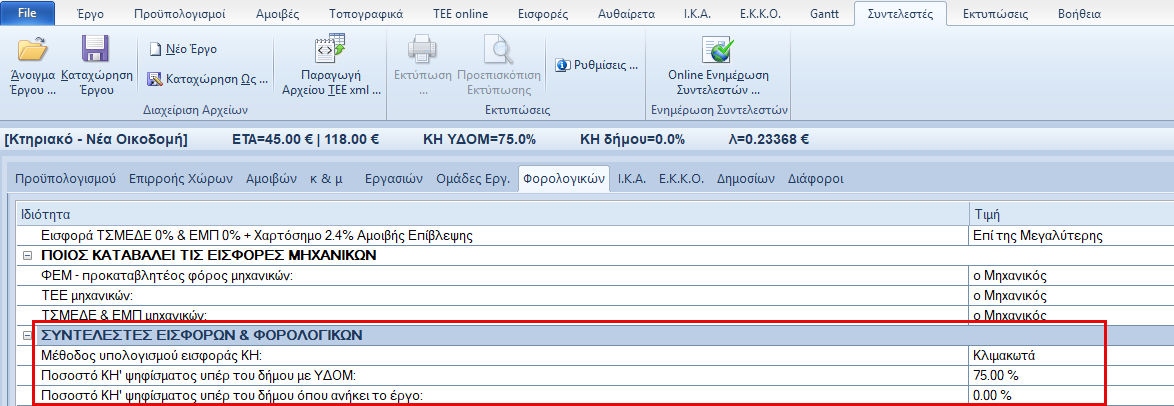
Task: Open Ρυθμίσεις print settings
Action: tap(596, 65)
